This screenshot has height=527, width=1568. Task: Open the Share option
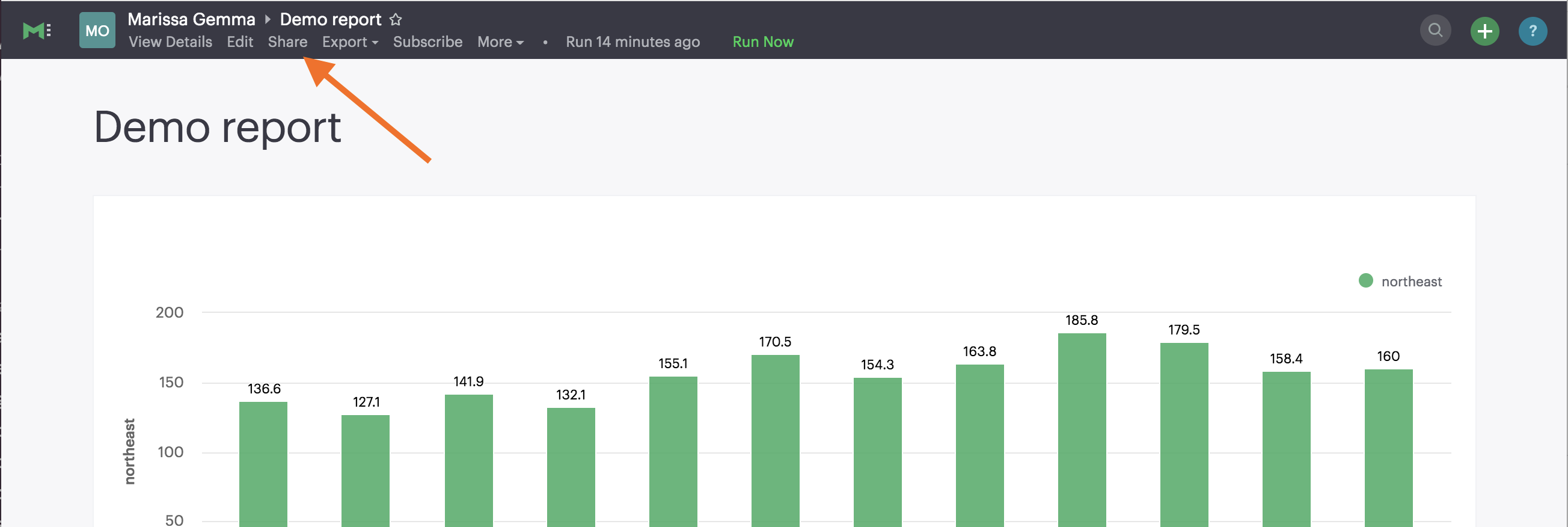click(x=287, y=42)
